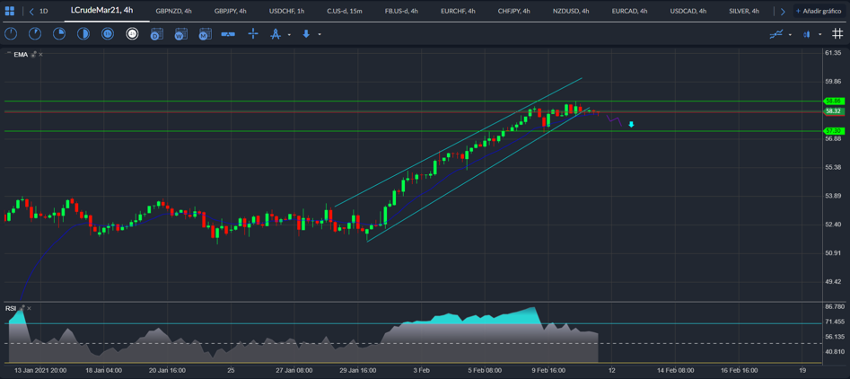The image size is (850, 380).
Task: Select the 58.86 price level label
Action: 834,101
